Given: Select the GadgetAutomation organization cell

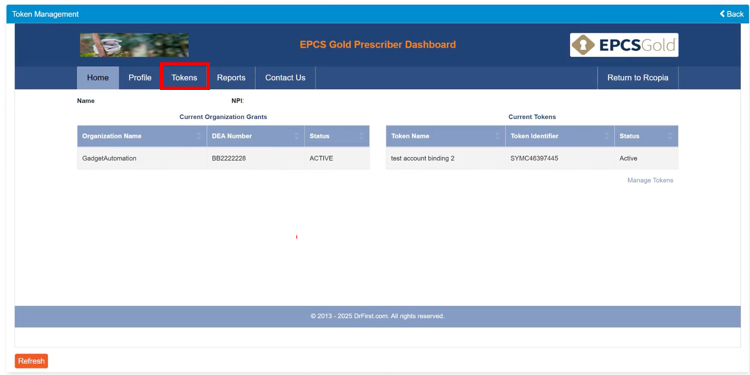Looking at the screenshot, I should coord(142,158).
